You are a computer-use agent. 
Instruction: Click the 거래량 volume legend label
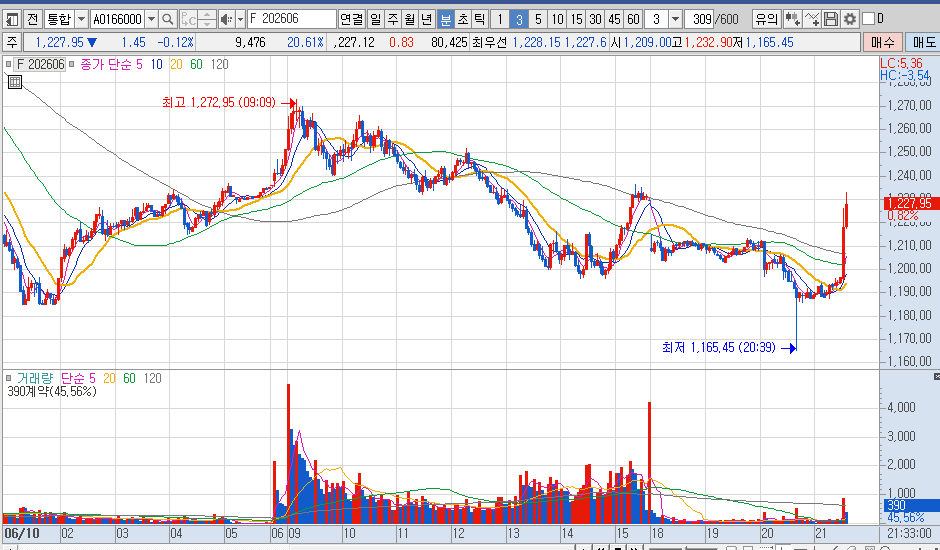[35, 378]
